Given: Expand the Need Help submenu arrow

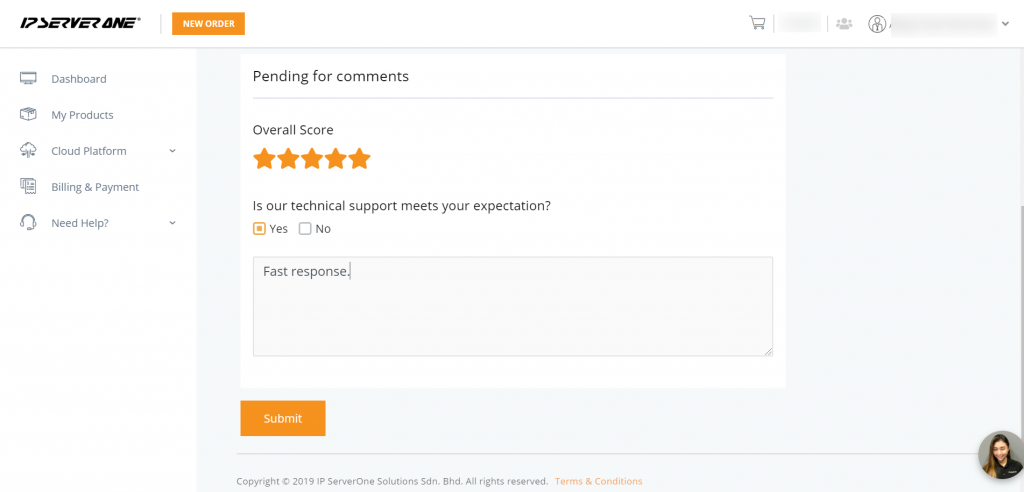Looking at the screenshot, I should 172,223.
